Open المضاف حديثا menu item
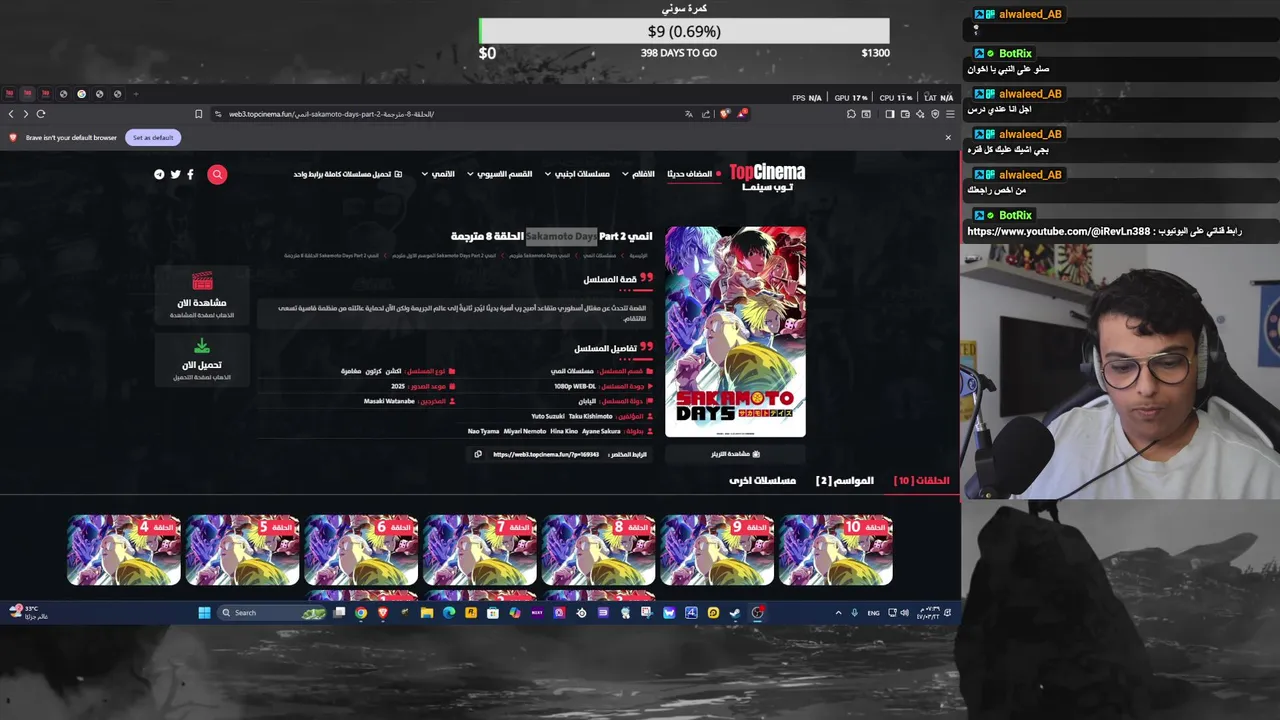The image size is (1280, 720). (x=694, y=174)
